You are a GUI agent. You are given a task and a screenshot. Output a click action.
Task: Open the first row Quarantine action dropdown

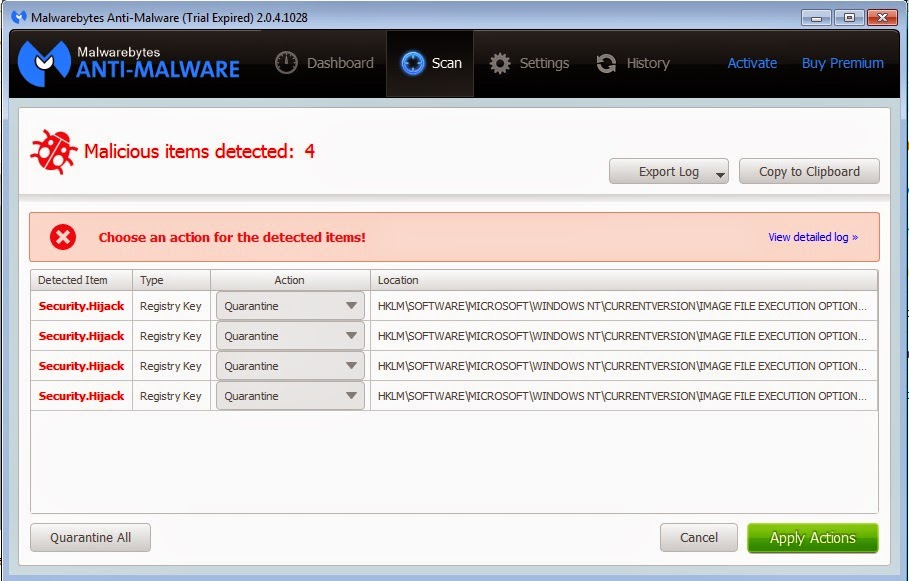(x=290, y=306)
